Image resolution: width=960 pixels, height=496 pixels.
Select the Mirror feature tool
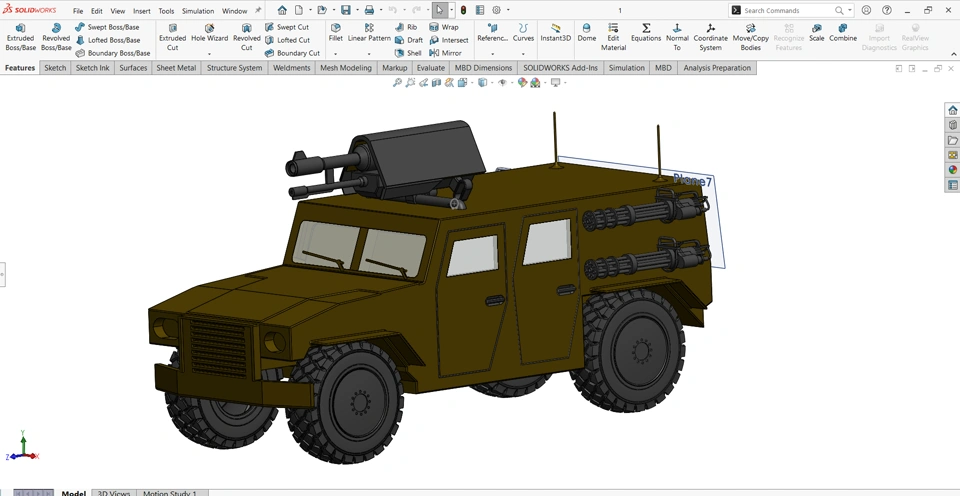coord(446,53)
